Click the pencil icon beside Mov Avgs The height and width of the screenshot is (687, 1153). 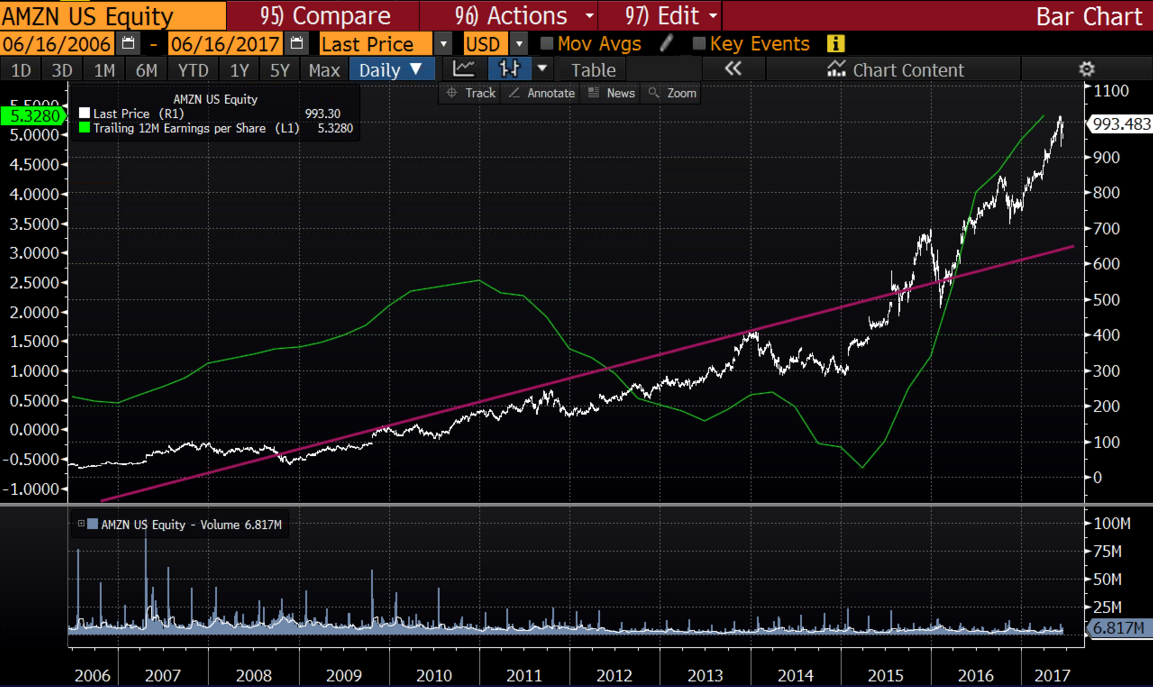pos(668,44)
